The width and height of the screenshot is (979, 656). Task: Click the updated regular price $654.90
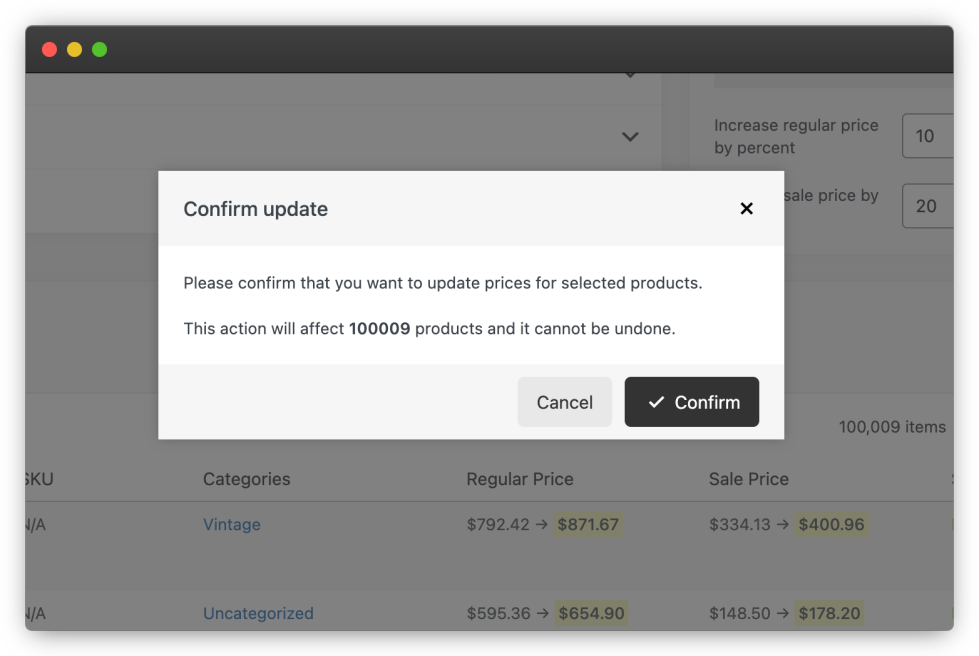point(591,613)
